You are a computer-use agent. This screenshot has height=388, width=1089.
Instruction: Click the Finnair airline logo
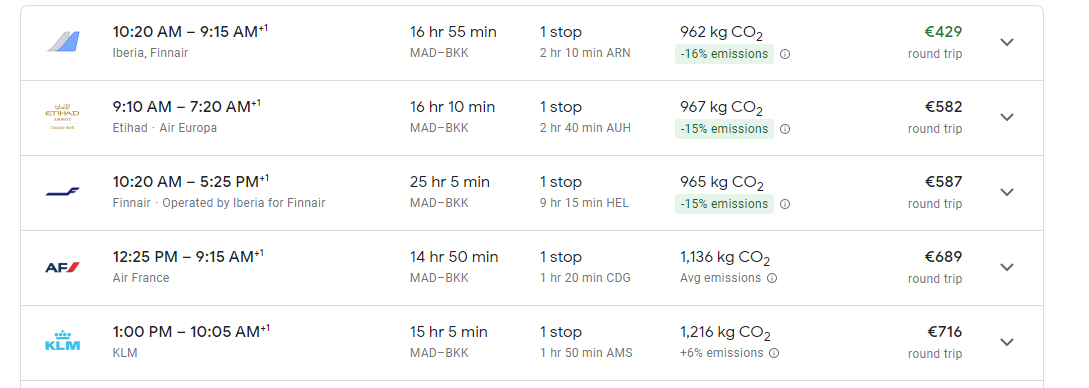point(63,192)
